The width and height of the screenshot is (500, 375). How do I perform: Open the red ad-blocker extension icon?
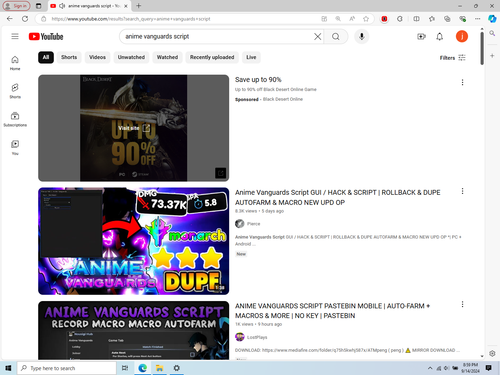click(384, 19)
